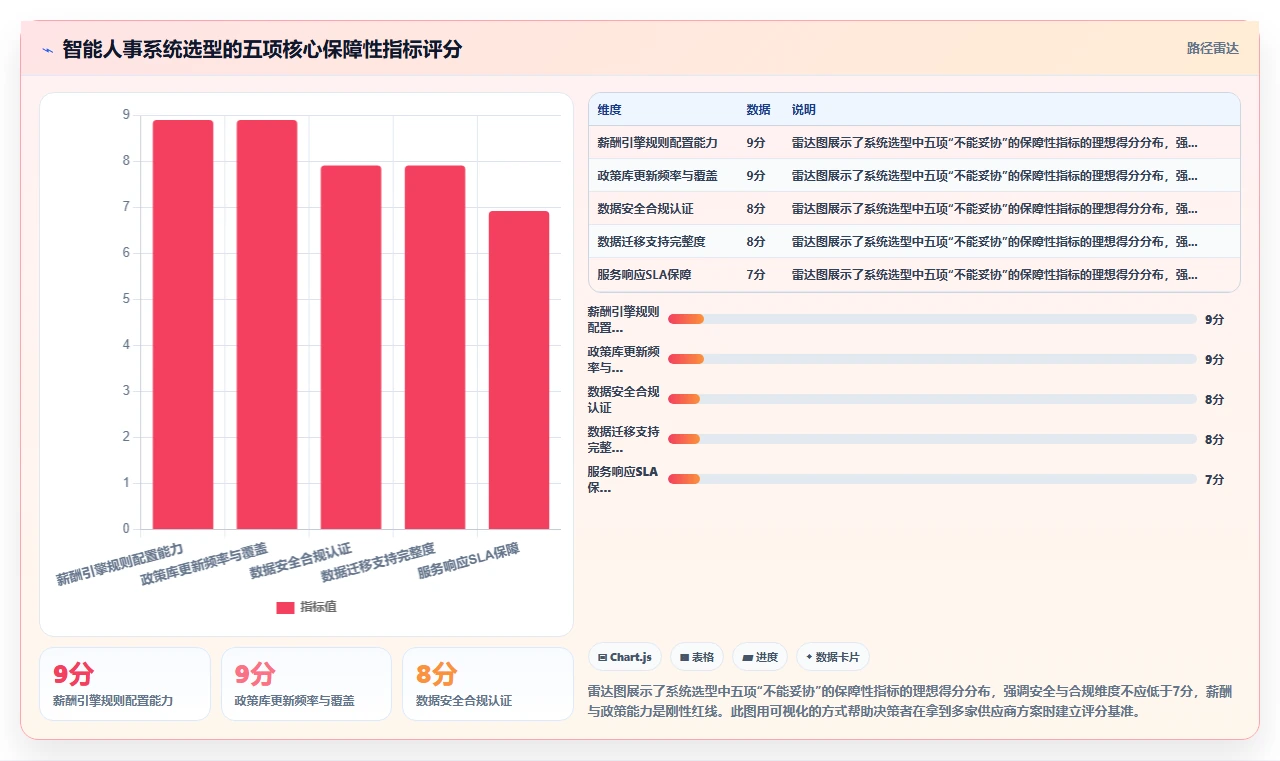Select table row 服务响应SLA保障
The width and height of the screenshot is (1280, 761).
pos(914,274)
